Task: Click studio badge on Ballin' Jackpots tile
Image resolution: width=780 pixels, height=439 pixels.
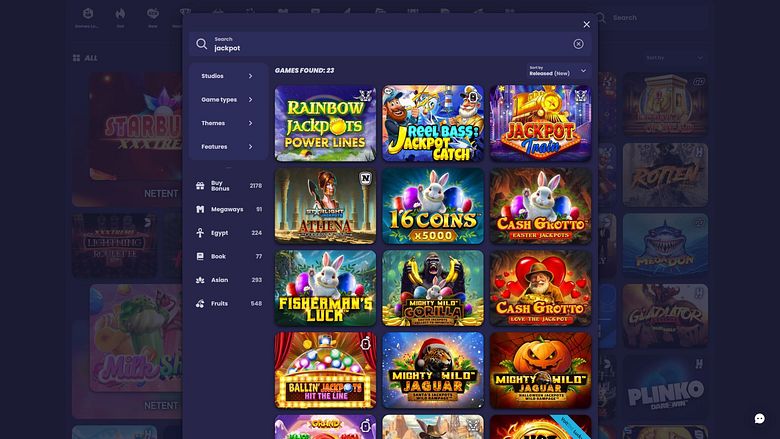Action: coord(365,343)
